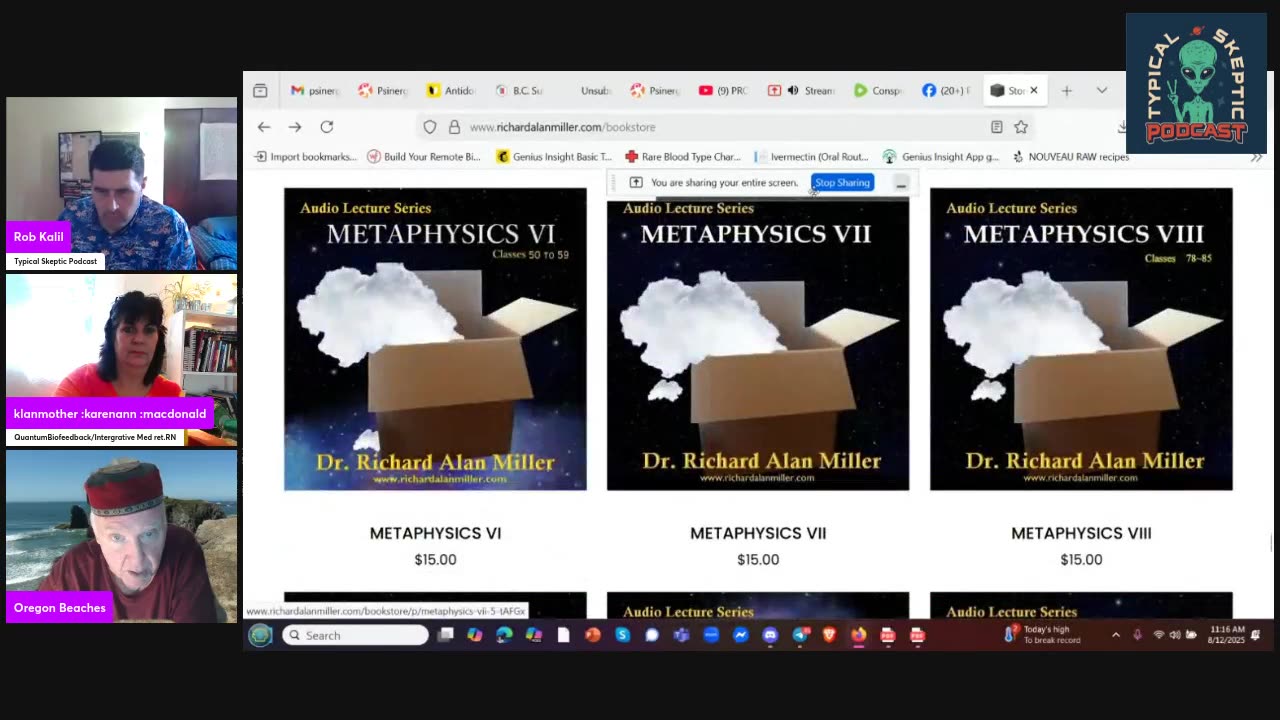Open Ivermectin (Oral Rout... bookmark
Image resolution: width=1280 pixels, height=720 pixels.
coord(812,157)
